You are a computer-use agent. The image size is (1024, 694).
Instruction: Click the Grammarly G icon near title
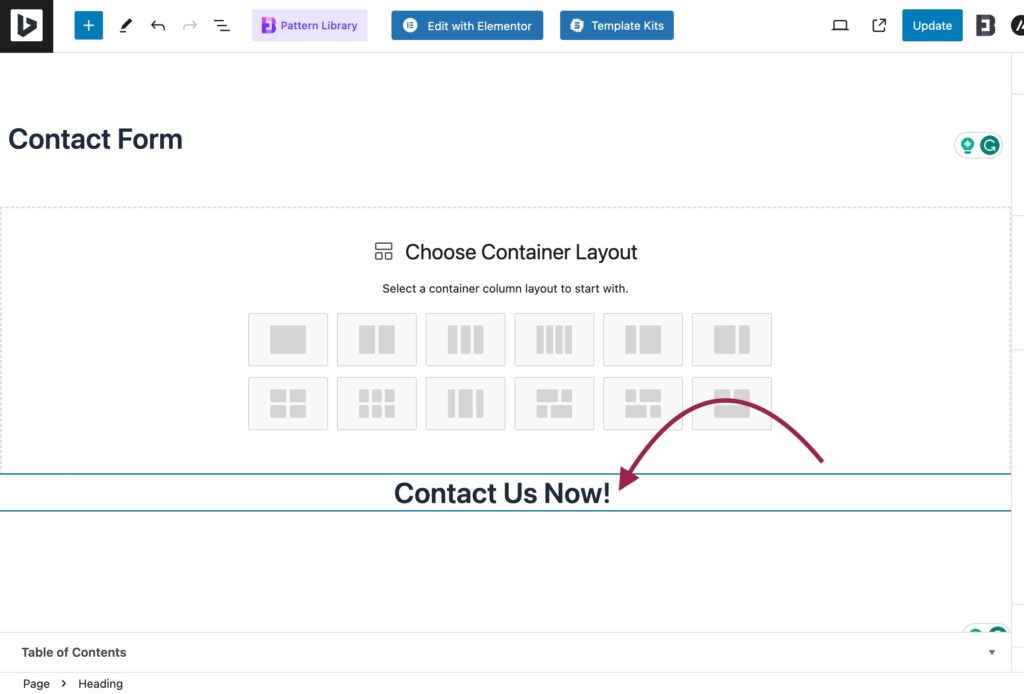pos(989,145)
